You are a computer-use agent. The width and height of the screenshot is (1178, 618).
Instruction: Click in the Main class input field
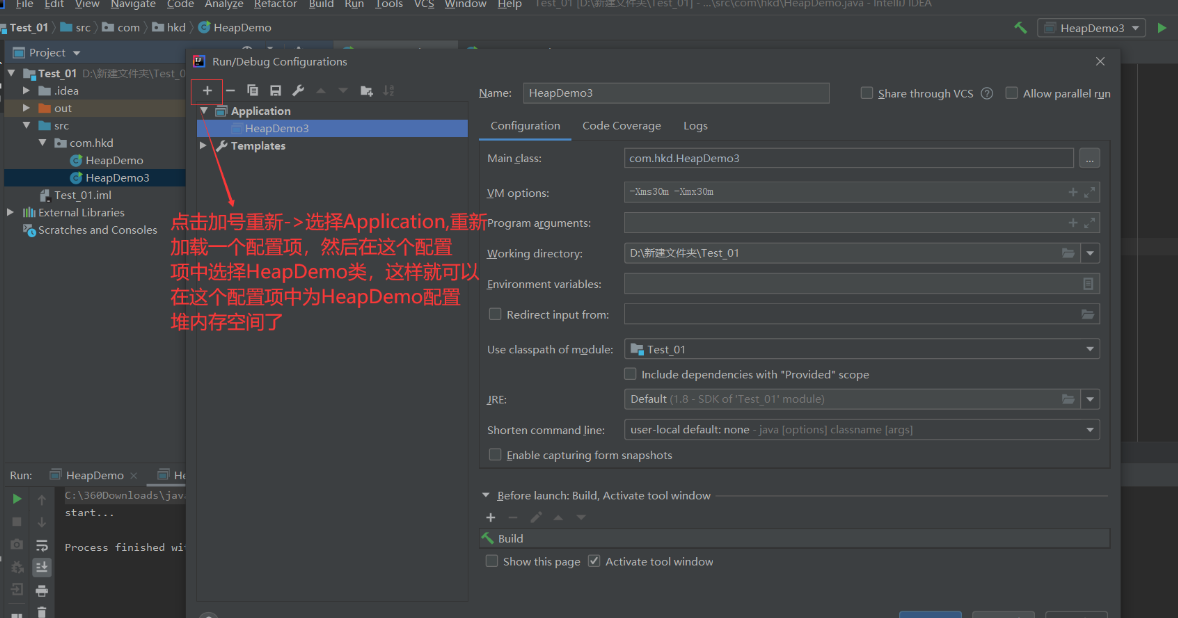[848, 158]
